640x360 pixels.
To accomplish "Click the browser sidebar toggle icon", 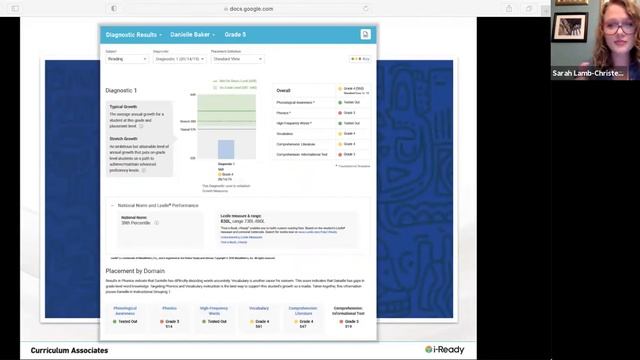I will (15, 9).
